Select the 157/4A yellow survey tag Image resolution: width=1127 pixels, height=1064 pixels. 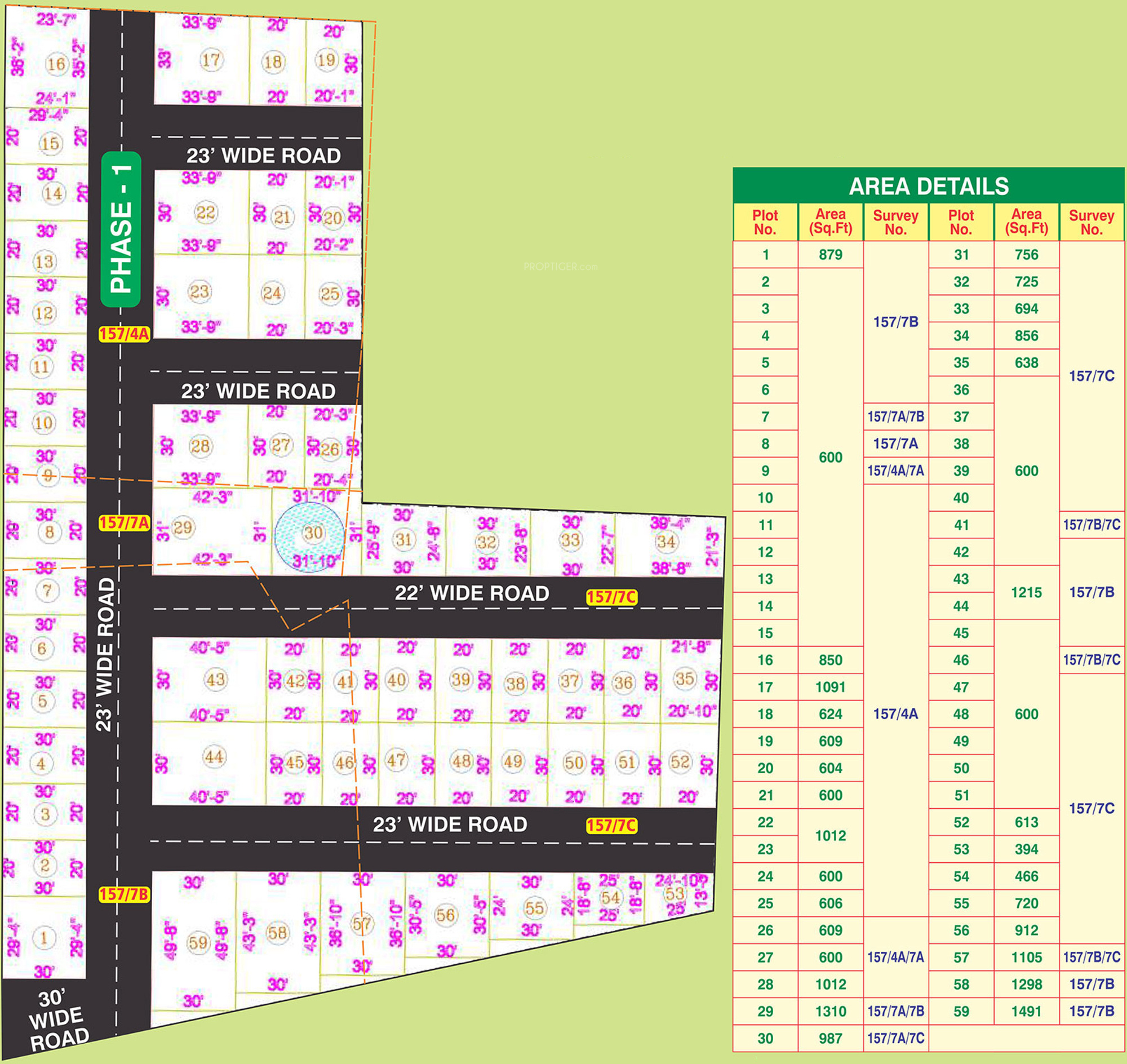tap(124, 334)
